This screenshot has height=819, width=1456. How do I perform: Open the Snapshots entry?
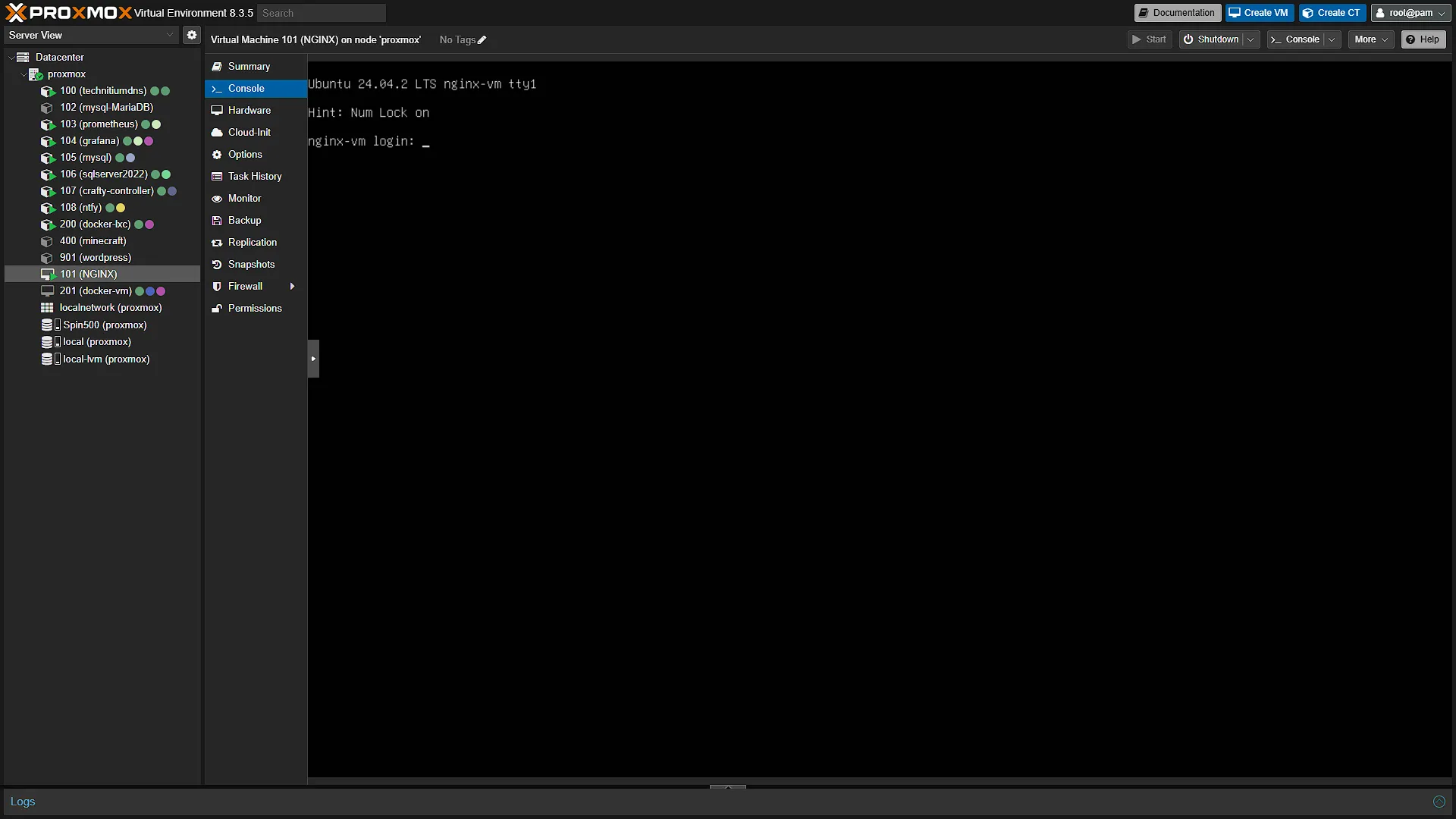(256, 265)
